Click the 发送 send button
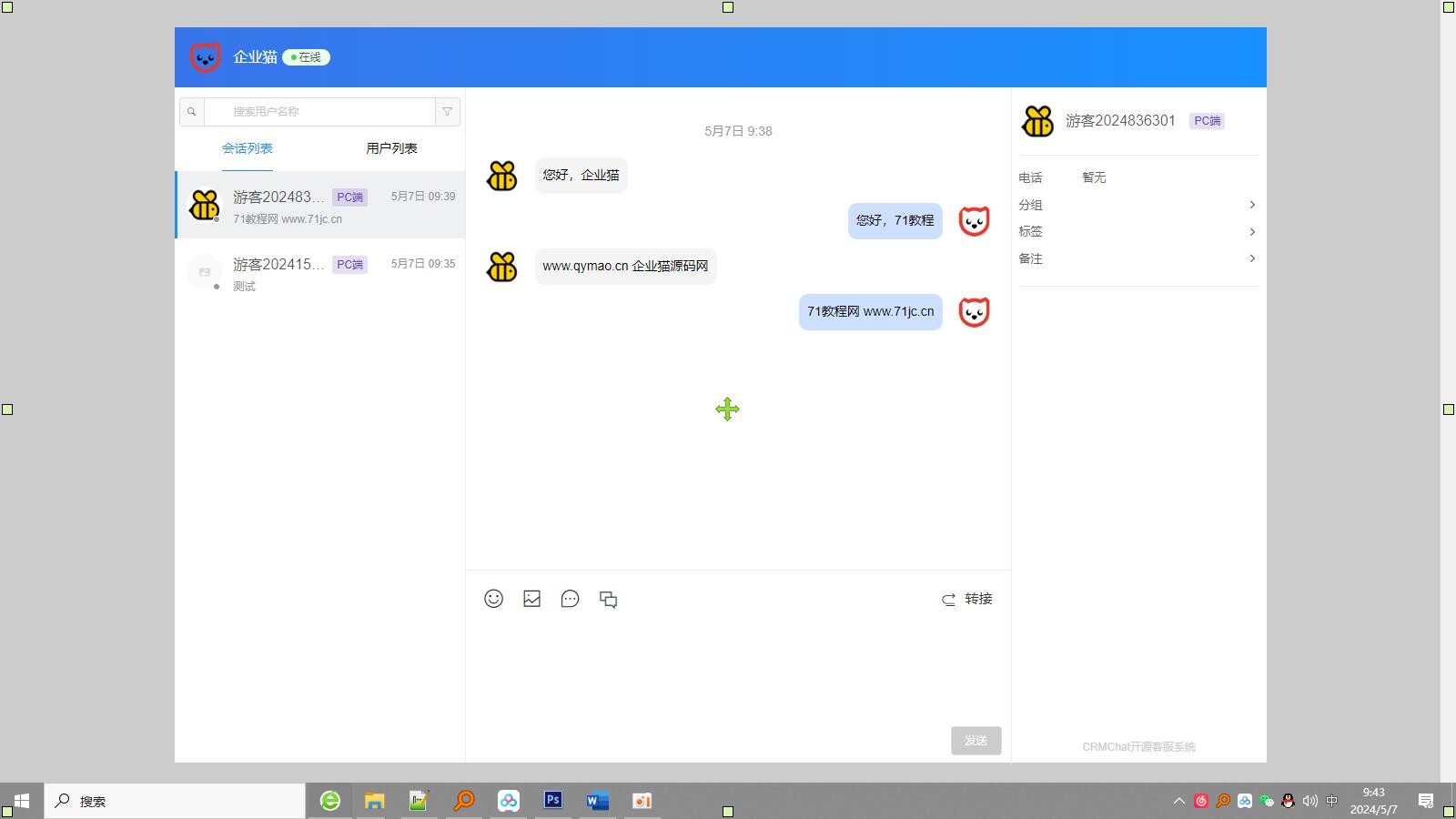Image resolution: width=1456 pixels, height=819 pixels. (x=976, y=741)
